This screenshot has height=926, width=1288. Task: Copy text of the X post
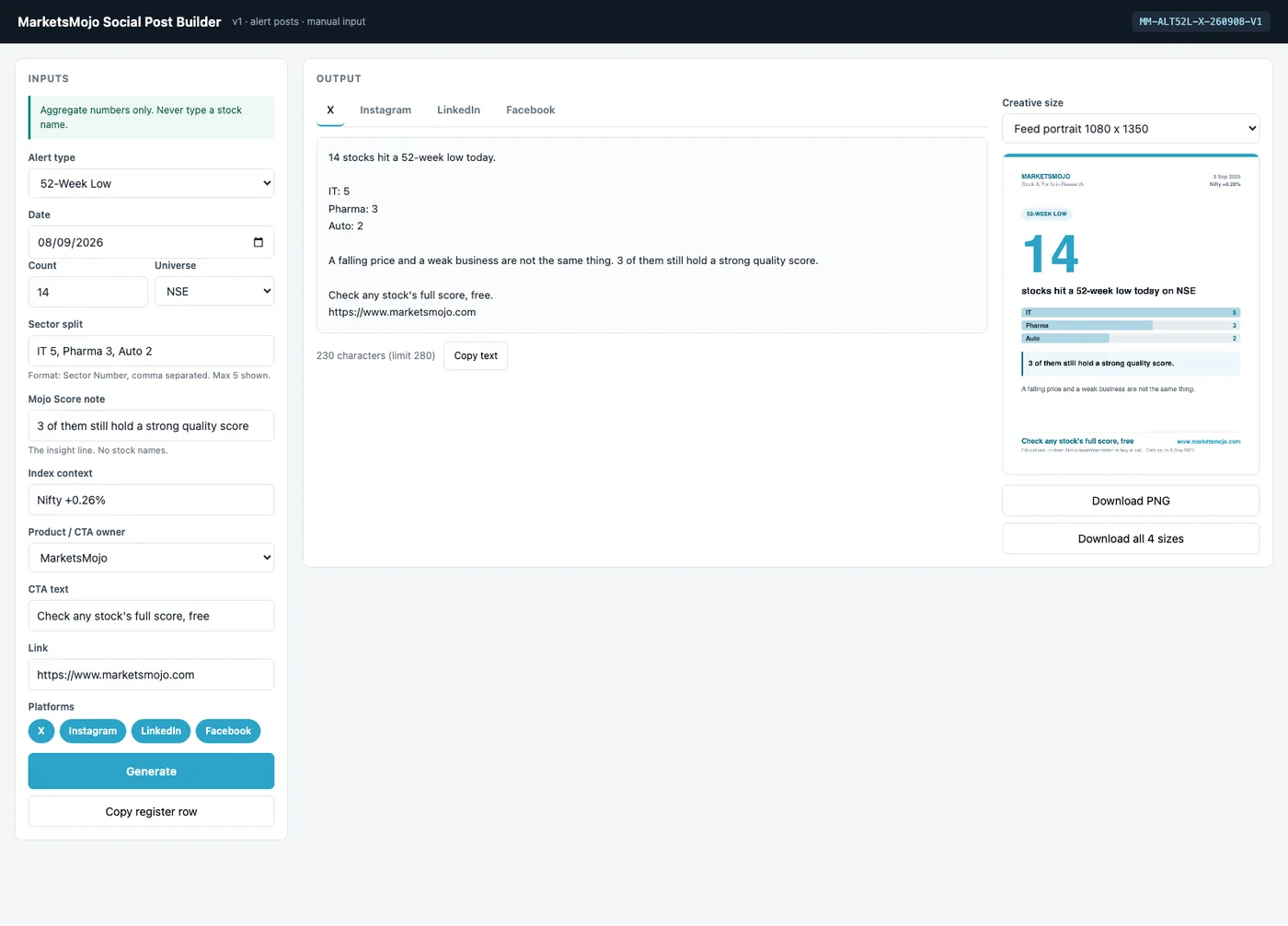[x=476, y=355]
